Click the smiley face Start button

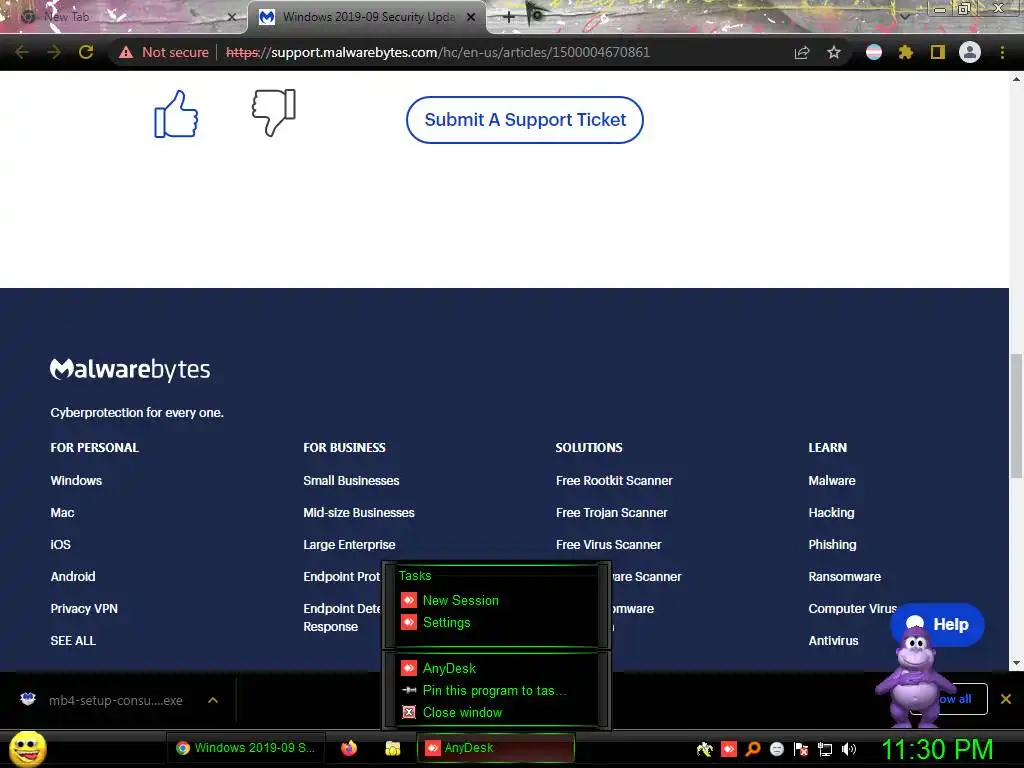click(28, 748)
